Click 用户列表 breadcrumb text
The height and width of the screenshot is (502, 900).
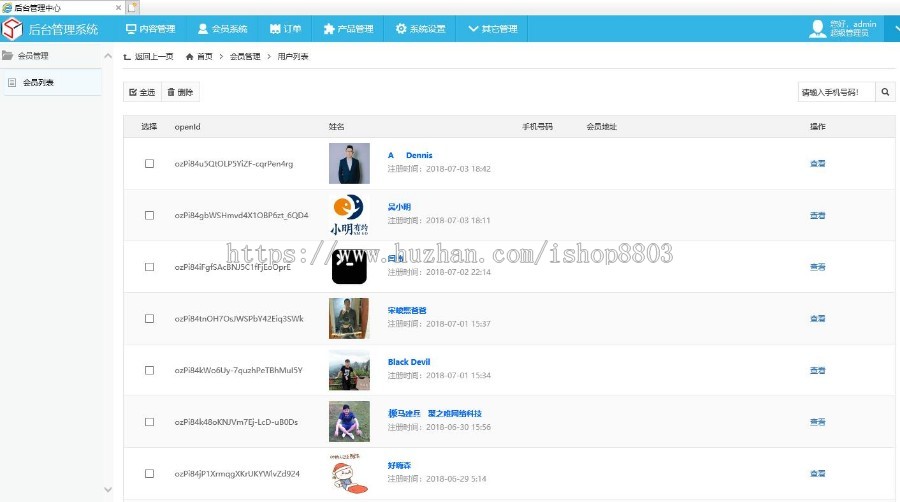pos(293,56)
